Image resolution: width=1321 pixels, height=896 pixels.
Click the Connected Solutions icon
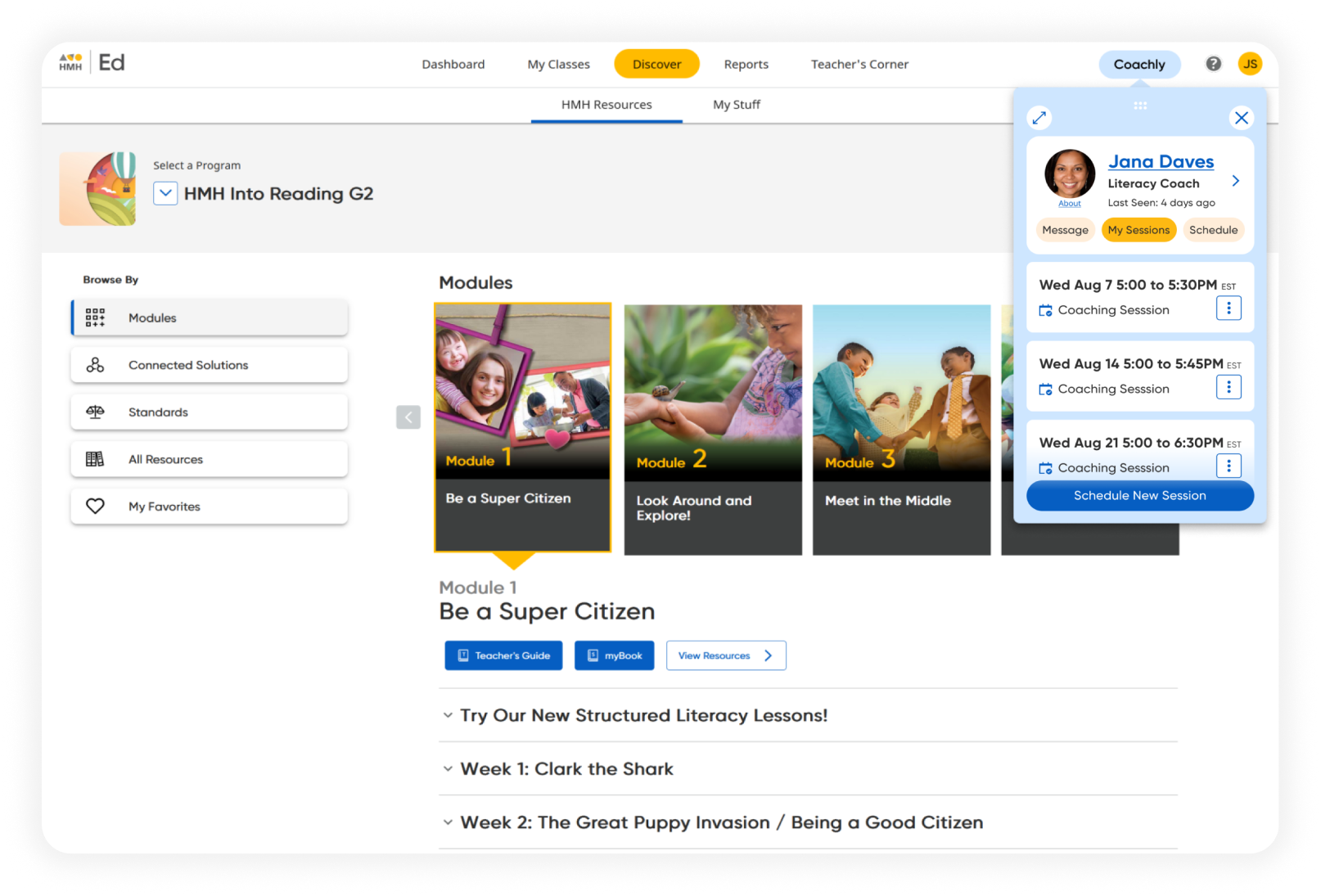click(95, 365)
